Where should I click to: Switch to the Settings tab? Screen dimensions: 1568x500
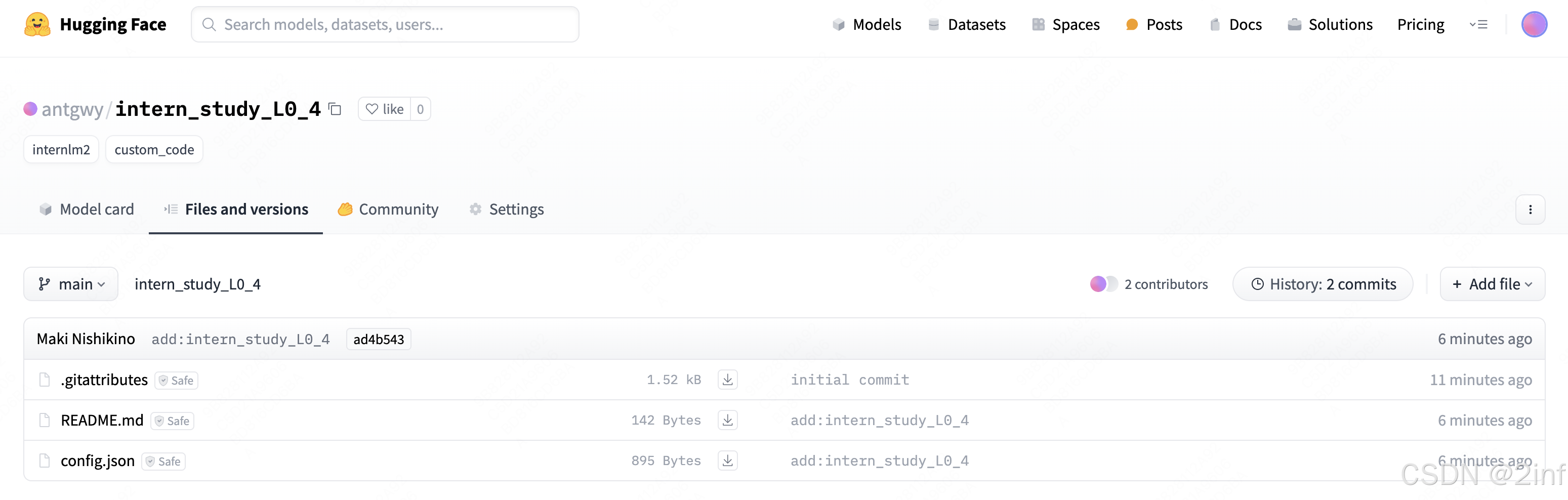507,209
